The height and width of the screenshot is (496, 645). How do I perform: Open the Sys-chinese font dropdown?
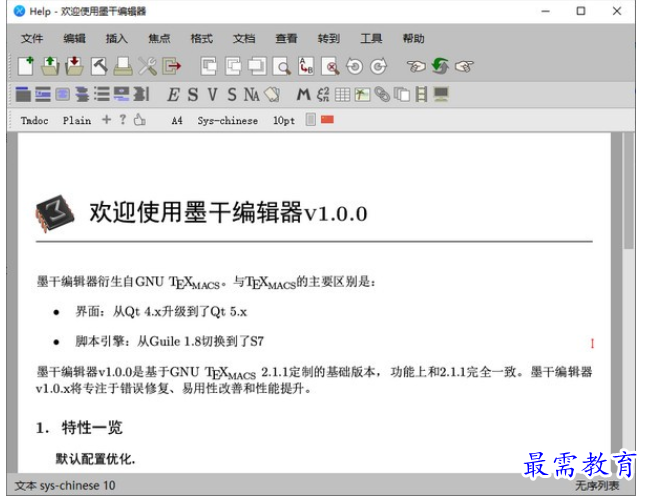coord(227,121)
